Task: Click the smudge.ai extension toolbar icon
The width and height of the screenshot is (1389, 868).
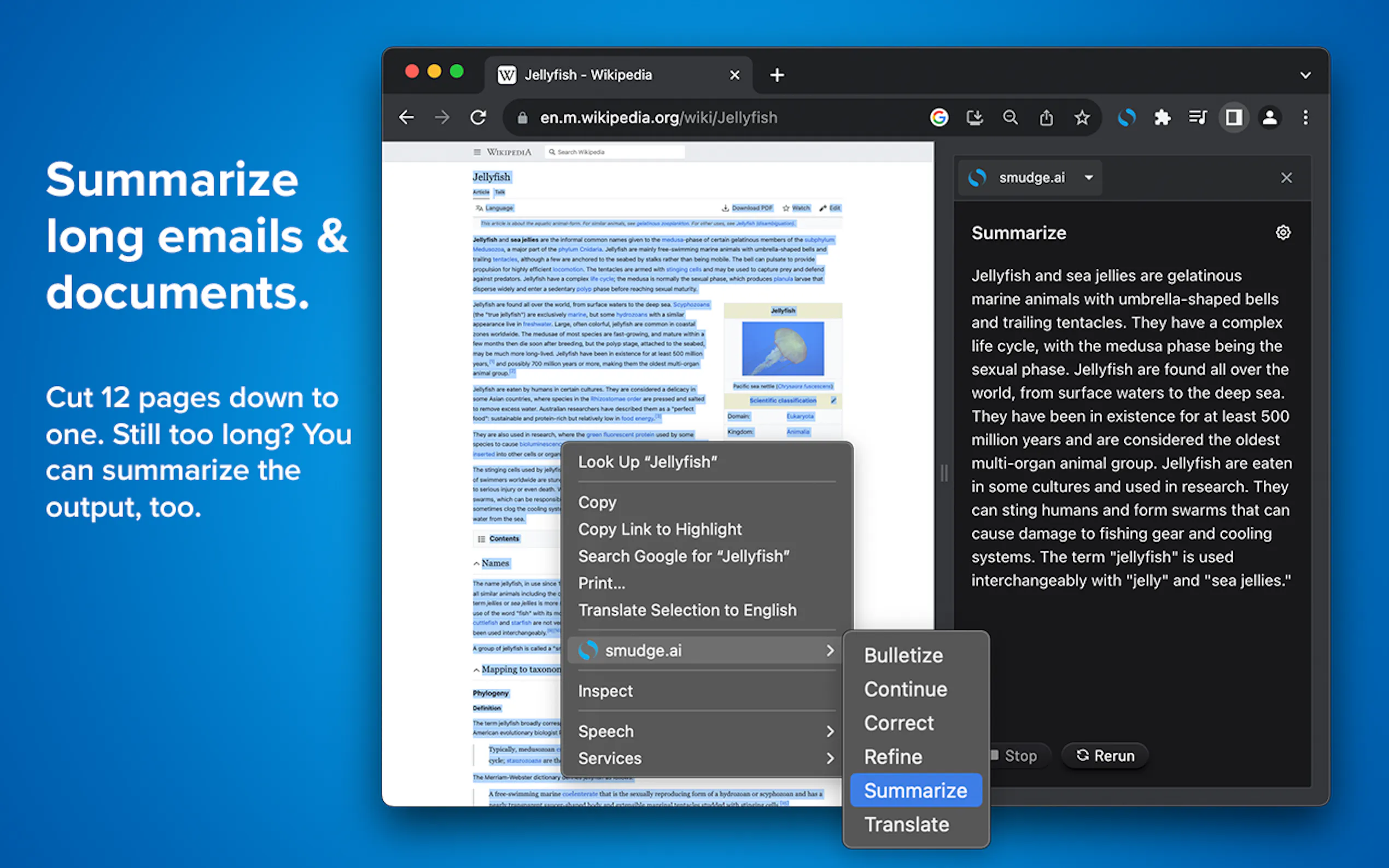Action: (x=1126, y=118)
